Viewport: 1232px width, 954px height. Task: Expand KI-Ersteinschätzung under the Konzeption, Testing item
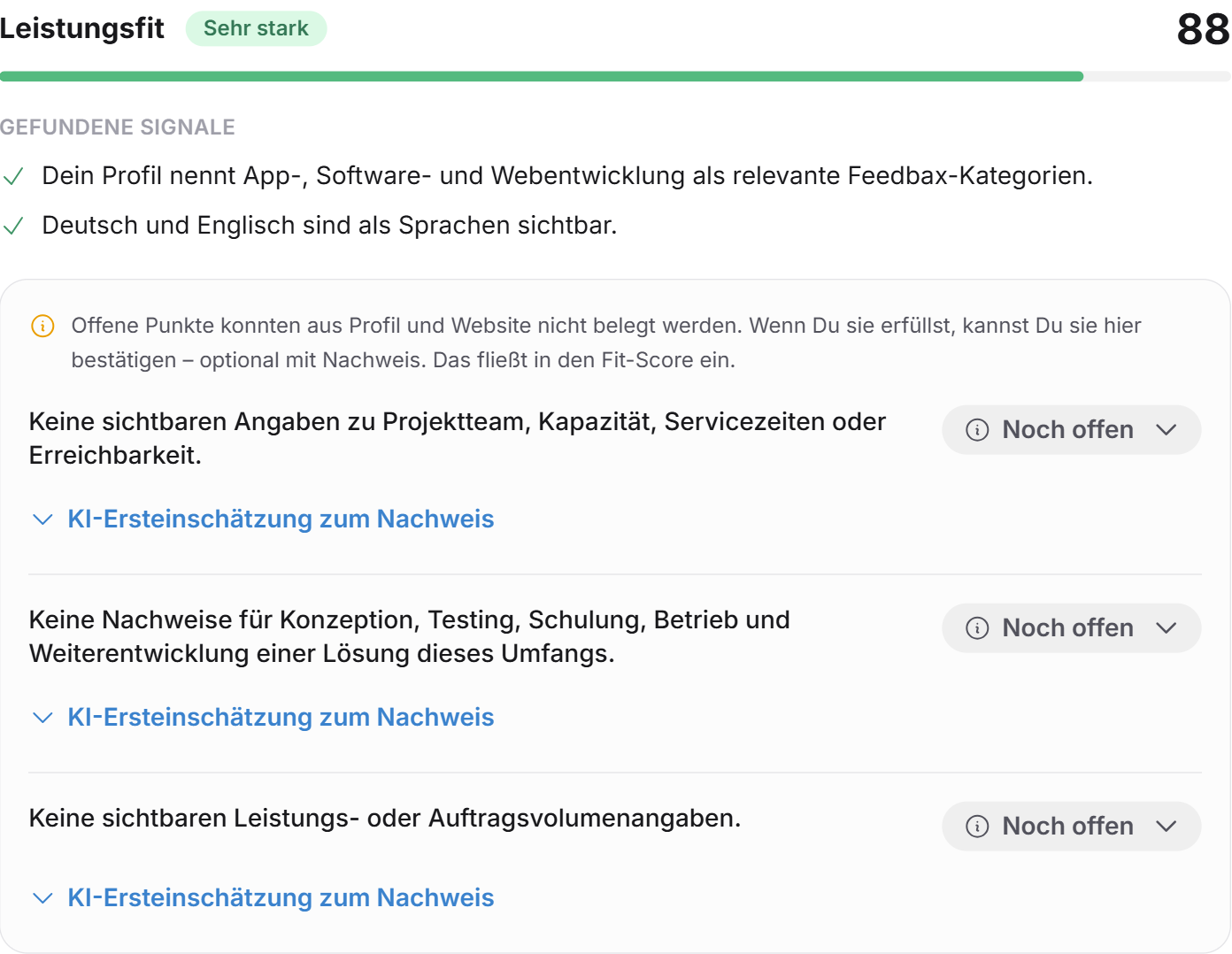263,717
